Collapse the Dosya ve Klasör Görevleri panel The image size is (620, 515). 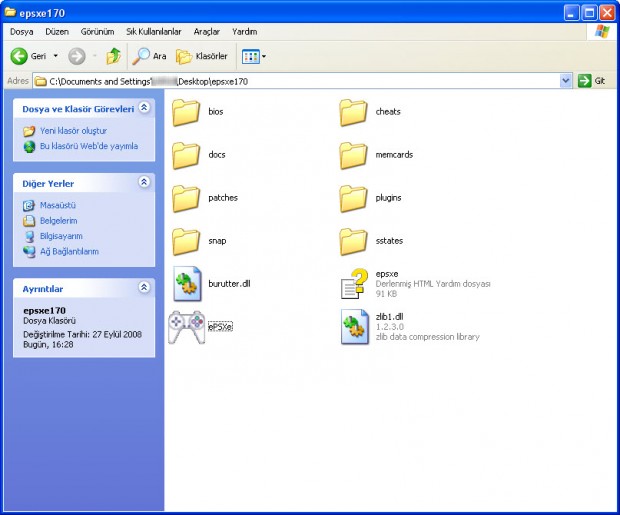pos(144,108)
